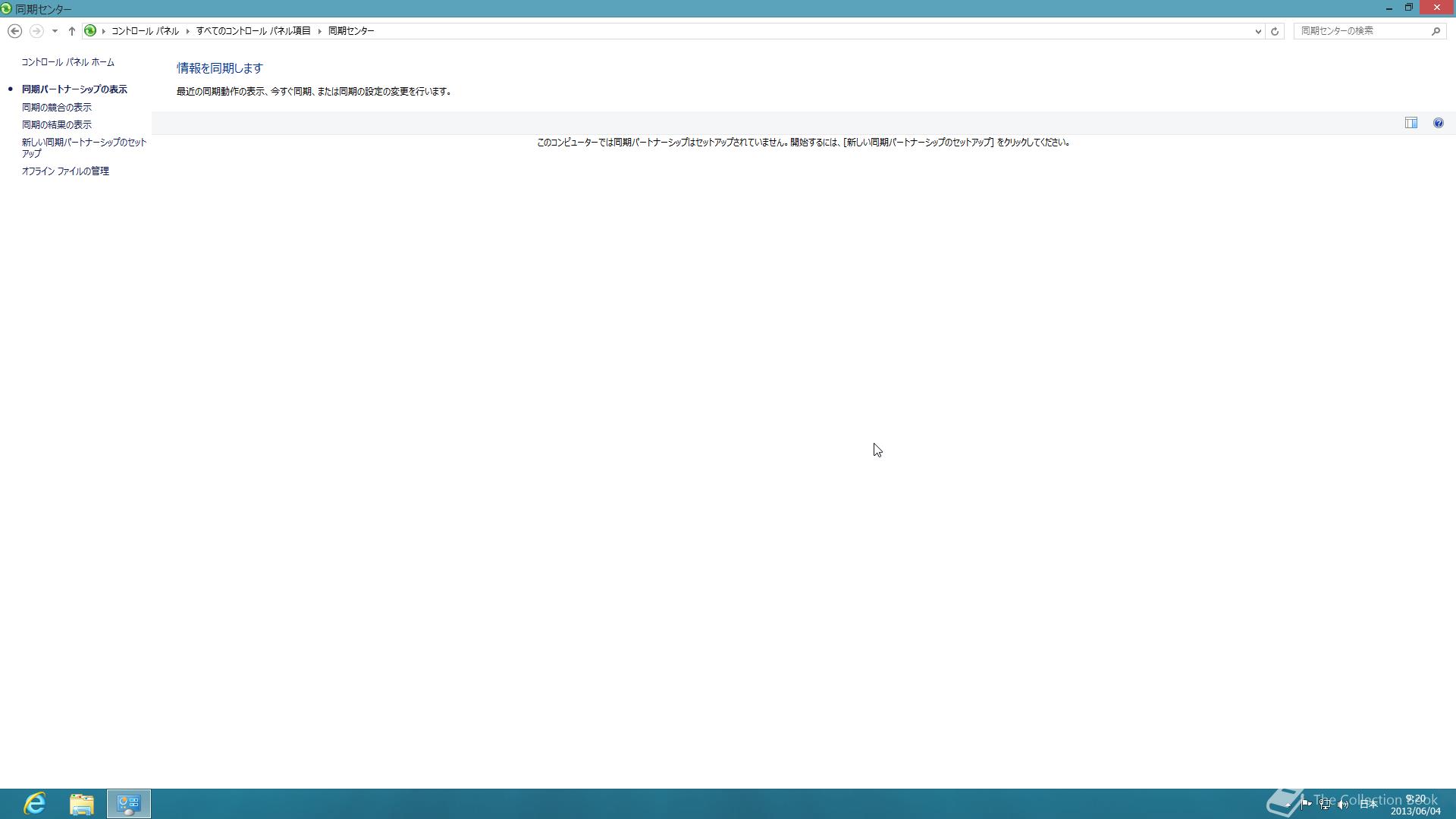Image resolution: width=1456 pixels, height=819 pixels.
Task: Open 同期の競合の表示 link
Action: pos(57,107)
